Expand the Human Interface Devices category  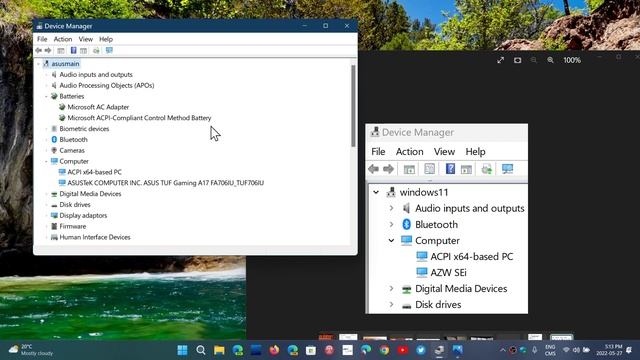[47, 237]
